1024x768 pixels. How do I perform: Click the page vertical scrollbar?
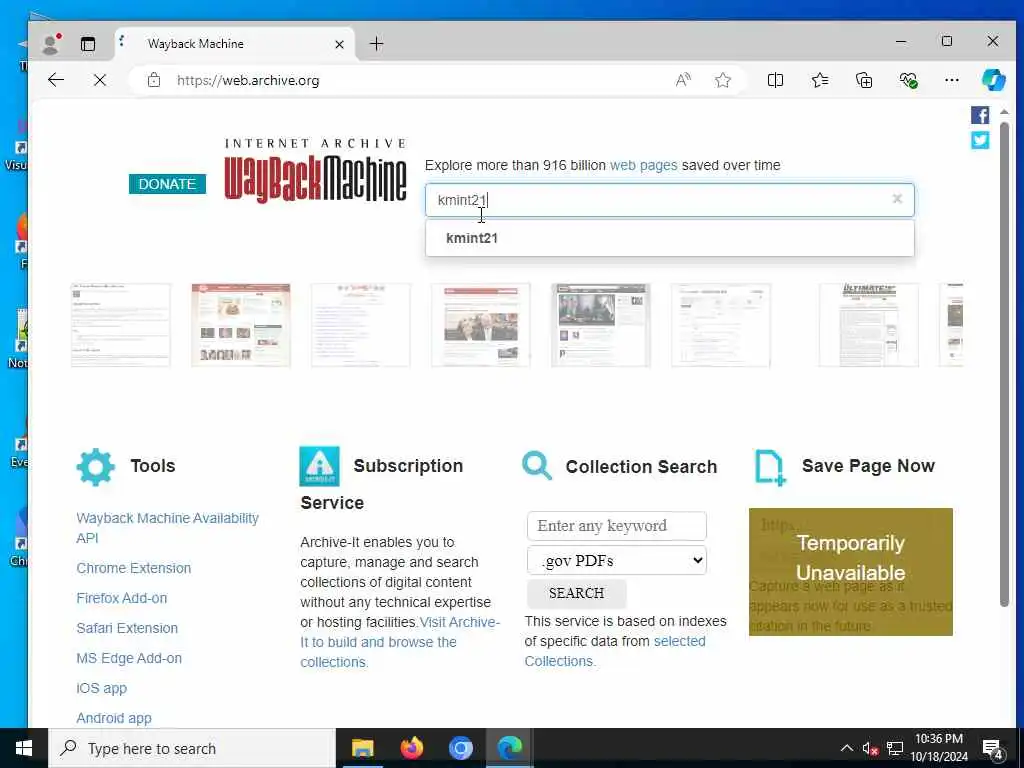[x=1004, y=364]
